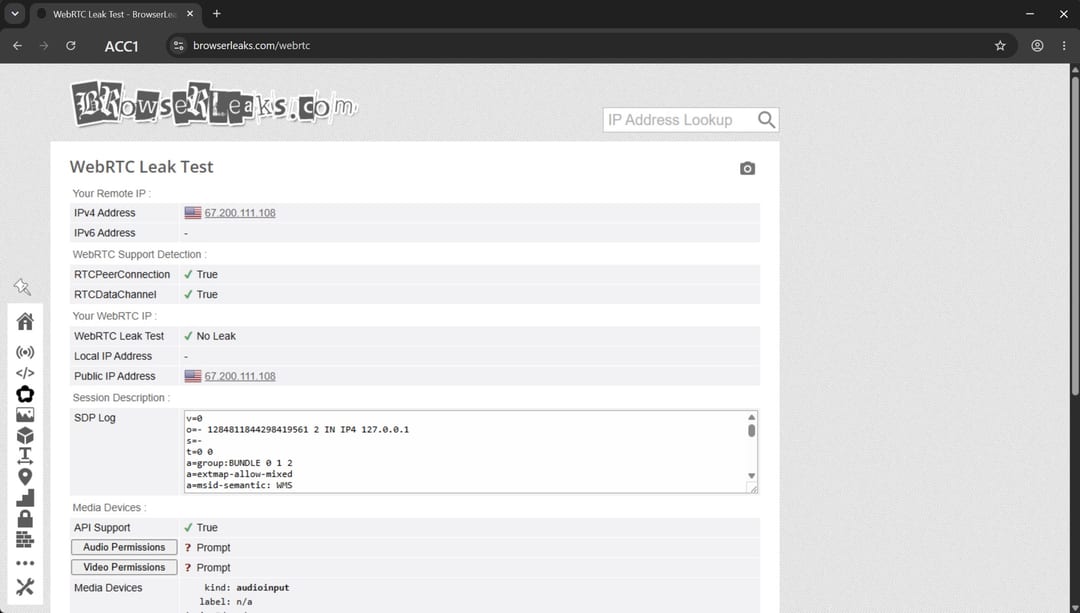Viewport: 1080px width, 613px height.
Task: Open the code brackets icon in sidebar
Action: [x=25, y=373]
